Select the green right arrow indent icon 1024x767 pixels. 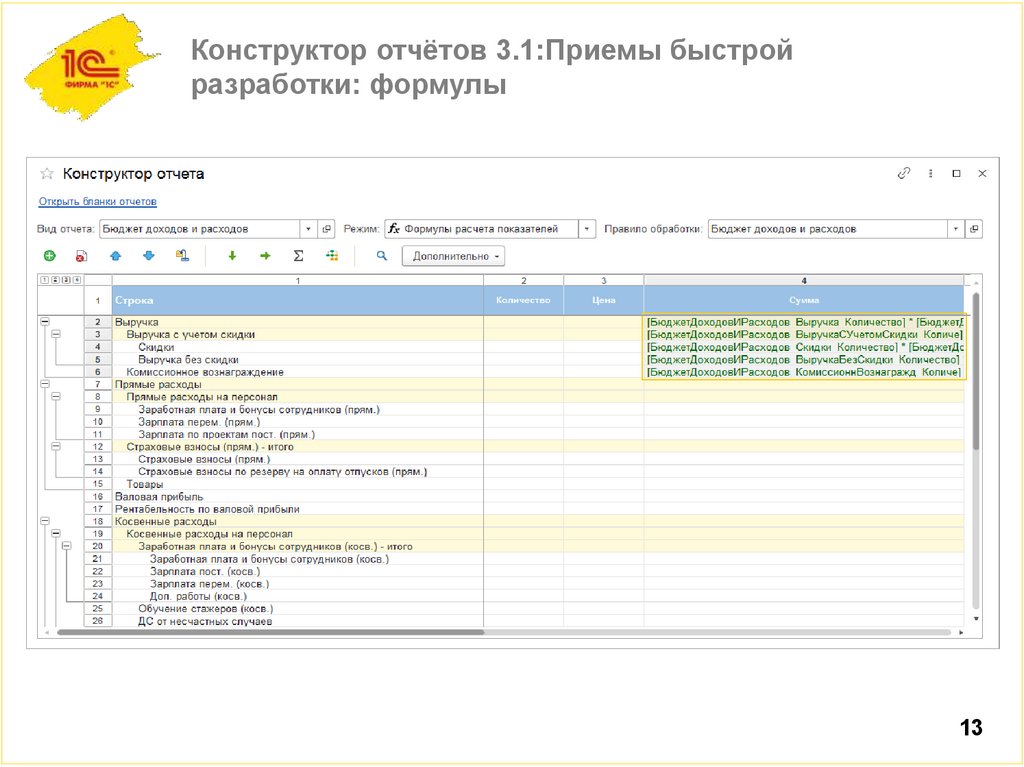[x=266, y=255]
